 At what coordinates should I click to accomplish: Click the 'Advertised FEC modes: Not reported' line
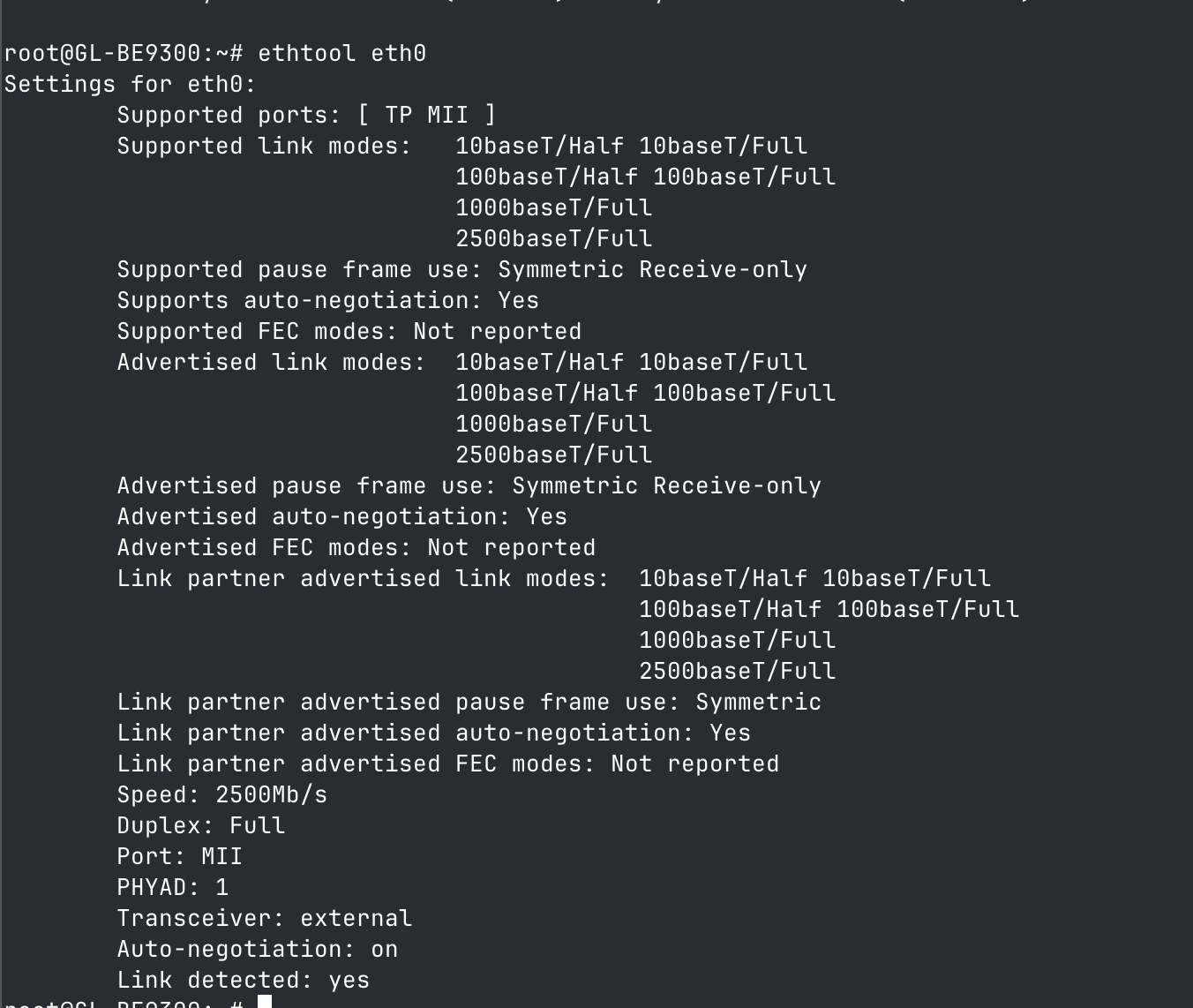click(356, 548)
